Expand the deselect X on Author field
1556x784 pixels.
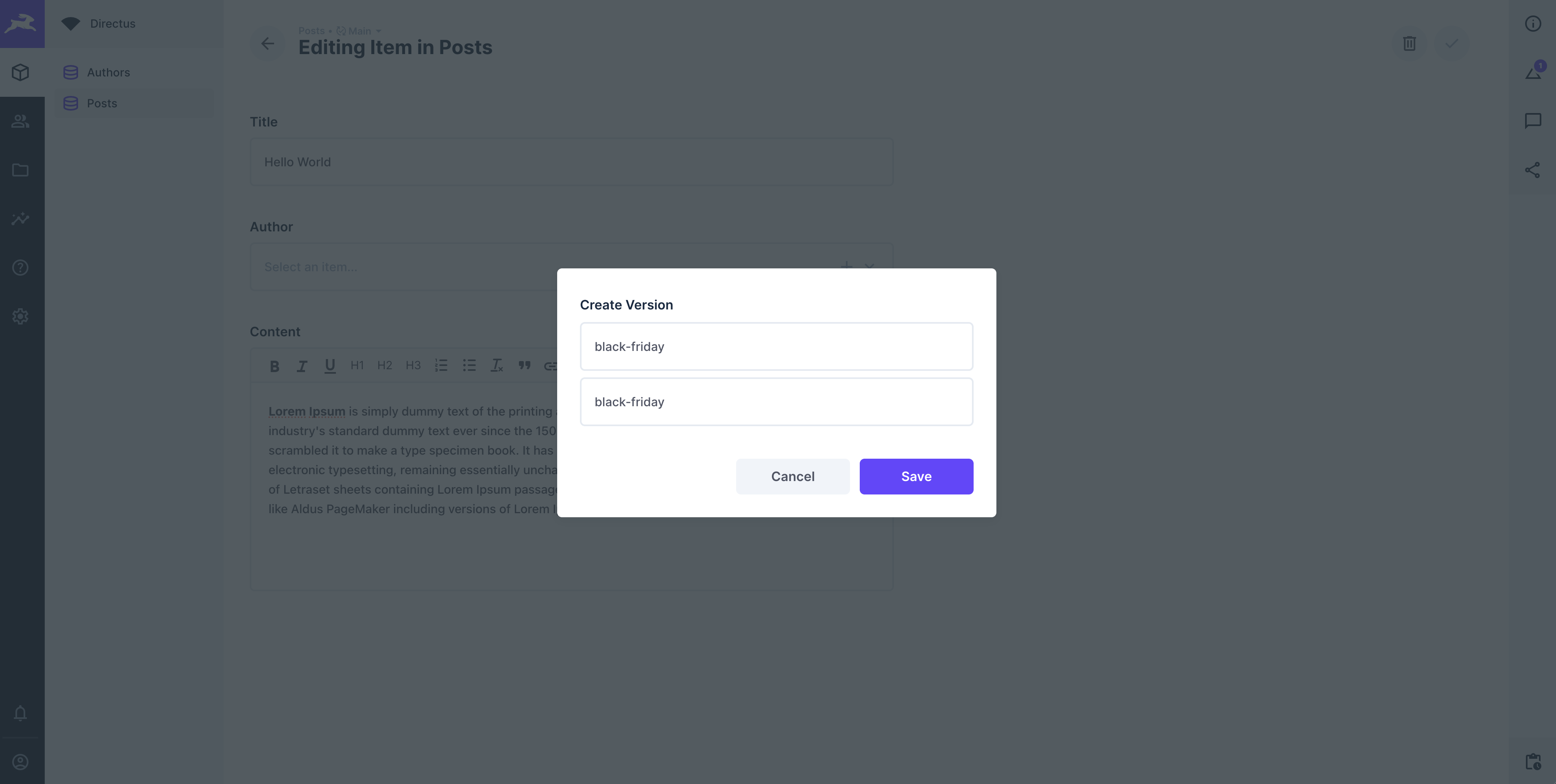[x=870, y=266]
